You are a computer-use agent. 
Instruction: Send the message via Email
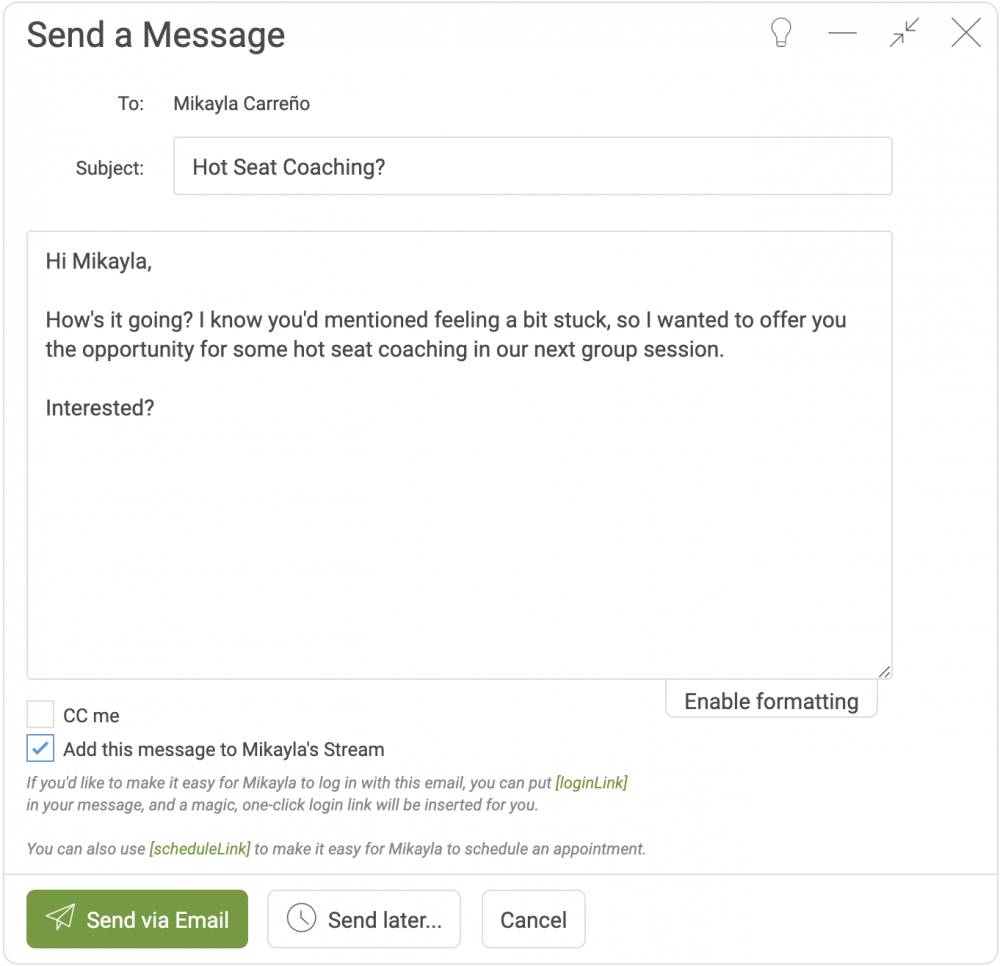pos(137,919)
